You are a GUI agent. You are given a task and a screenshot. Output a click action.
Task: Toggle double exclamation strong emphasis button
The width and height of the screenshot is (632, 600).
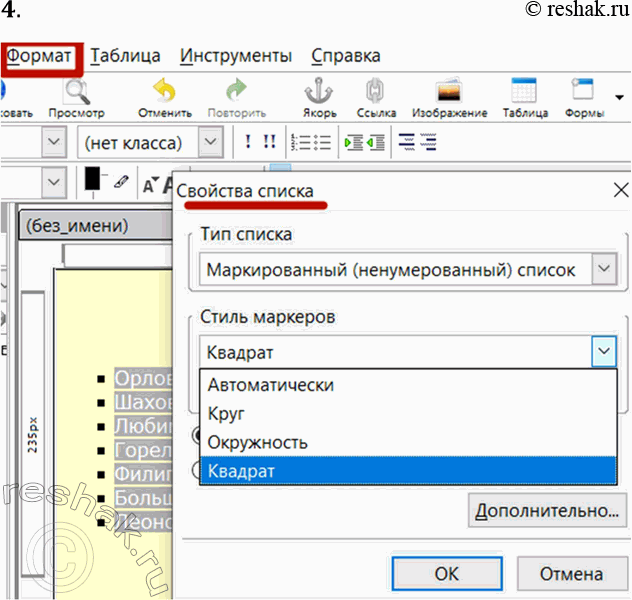coord(268,144)
